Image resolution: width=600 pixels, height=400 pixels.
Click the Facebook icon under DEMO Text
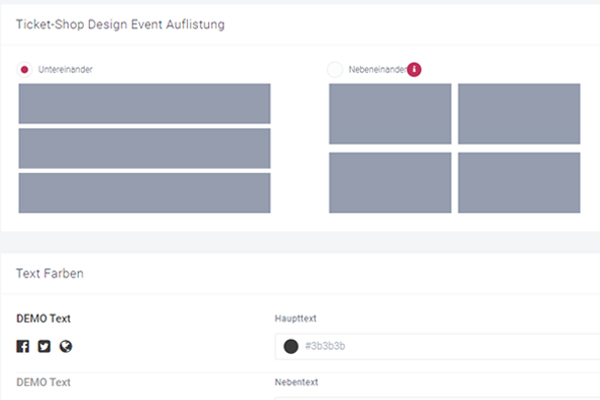[23, 346]
